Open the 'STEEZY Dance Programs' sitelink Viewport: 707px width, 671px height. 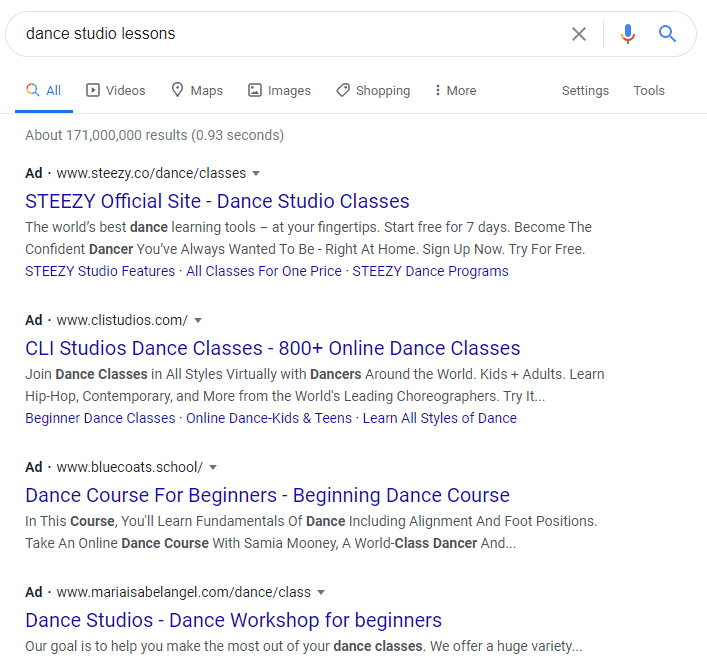[430, 271]
